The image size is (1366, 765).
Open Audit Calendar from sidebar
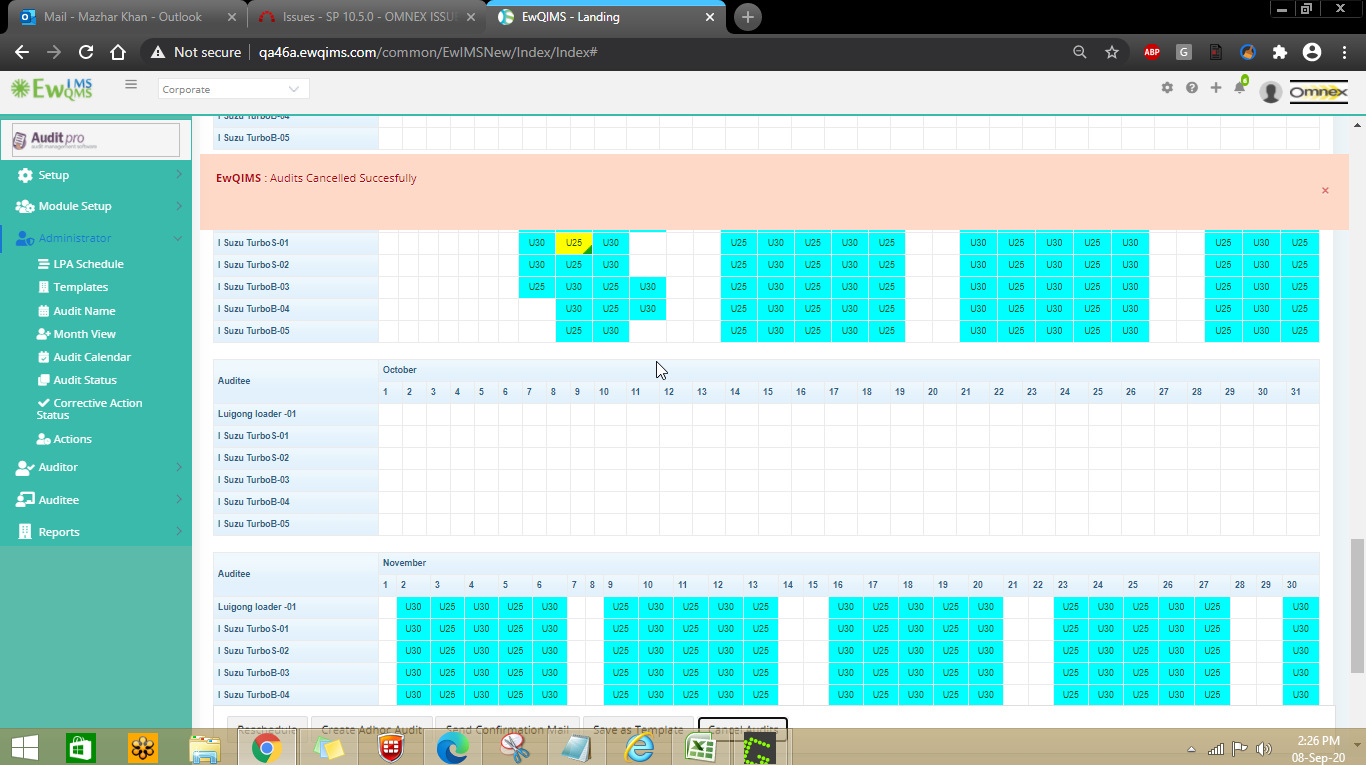(92, 357)
